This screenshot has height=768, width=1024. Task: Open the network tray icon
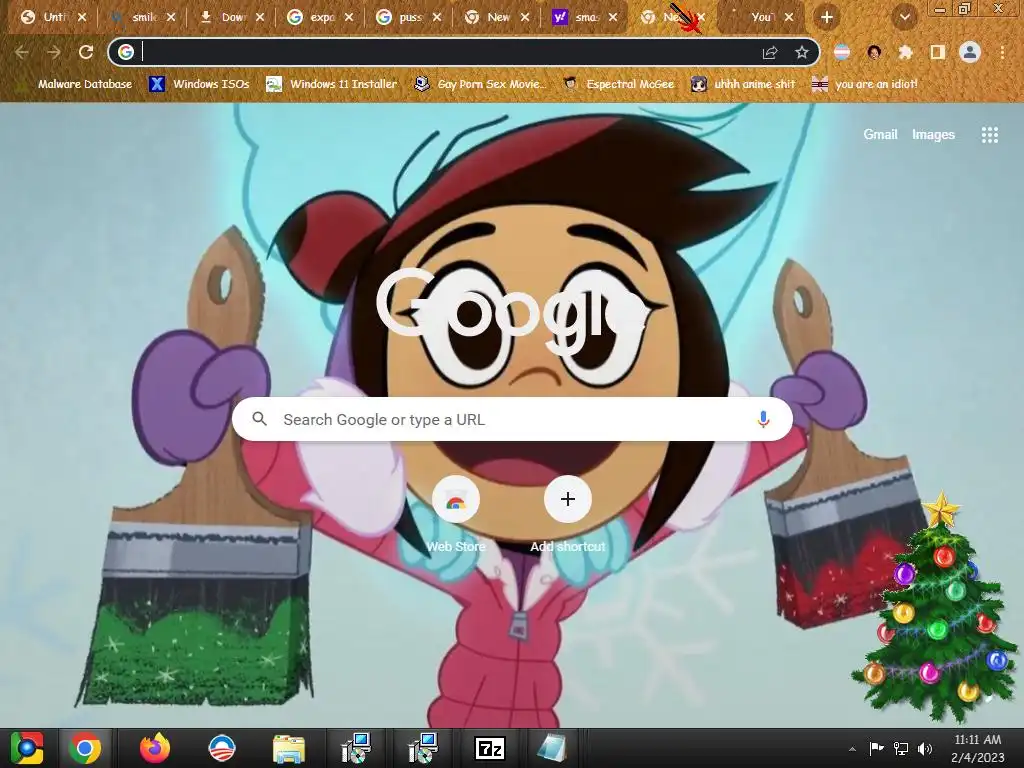[901, 748]
